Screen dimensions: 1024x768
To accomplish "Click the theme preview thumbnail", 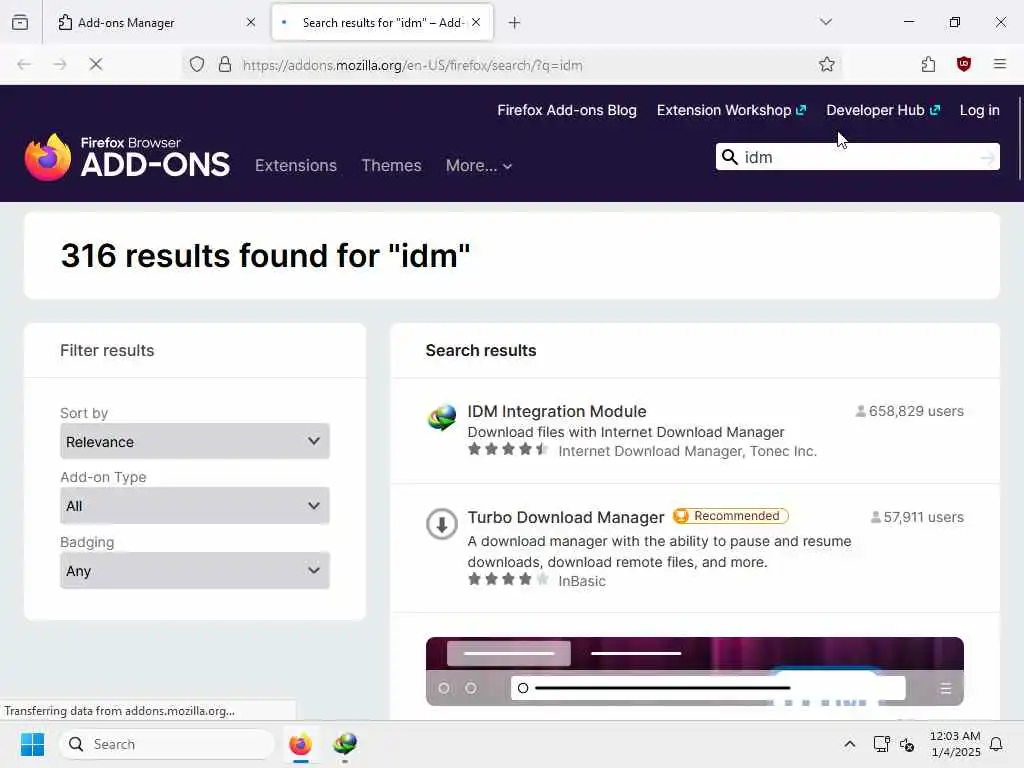I will [x=695, y=671].
